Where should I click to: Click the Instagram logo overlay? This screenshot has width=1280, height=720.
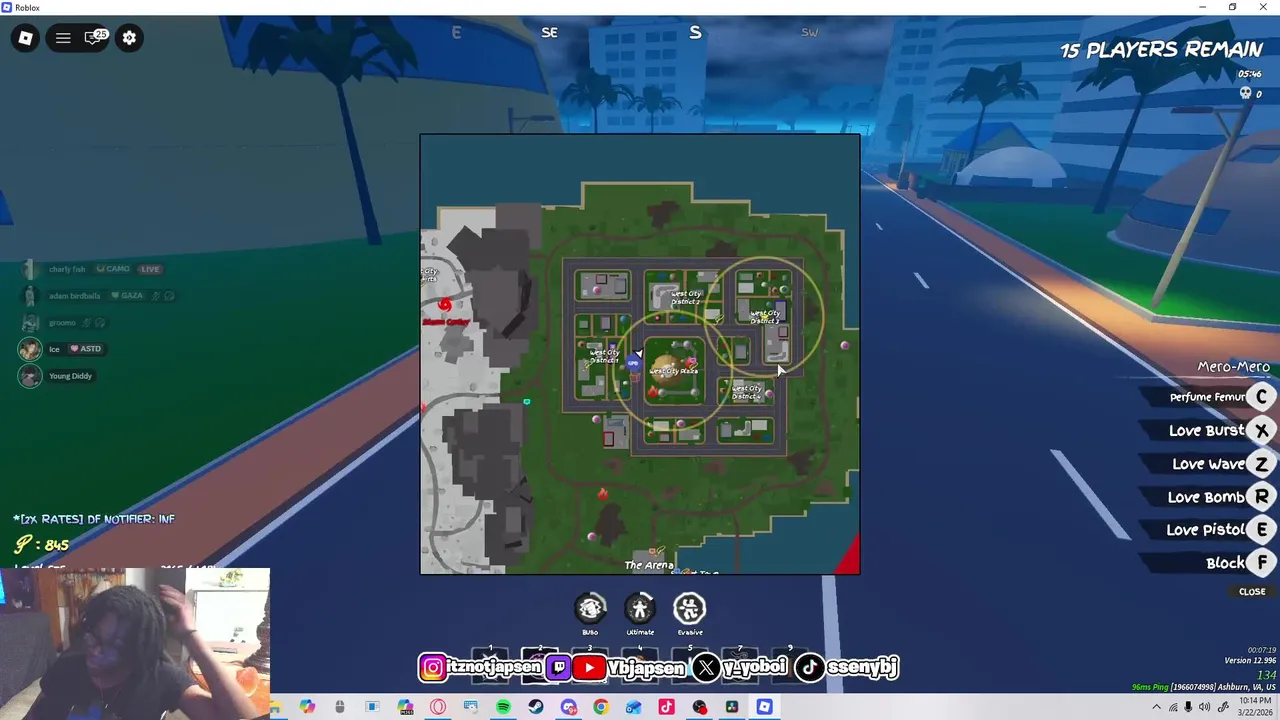[x=433, y=667]
